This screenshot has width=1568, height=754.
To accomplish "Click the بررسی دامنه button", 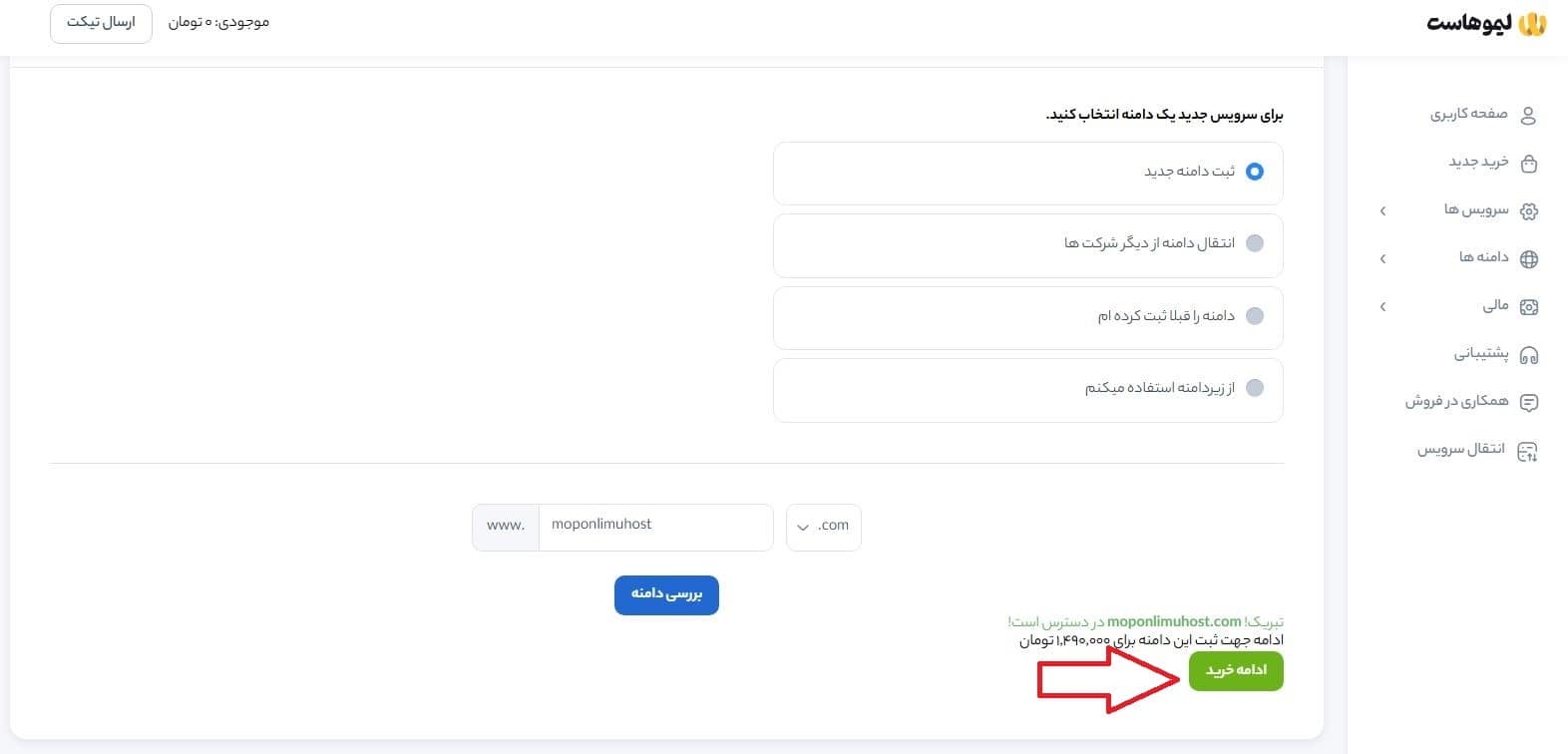I will click(x=666, y=594).
